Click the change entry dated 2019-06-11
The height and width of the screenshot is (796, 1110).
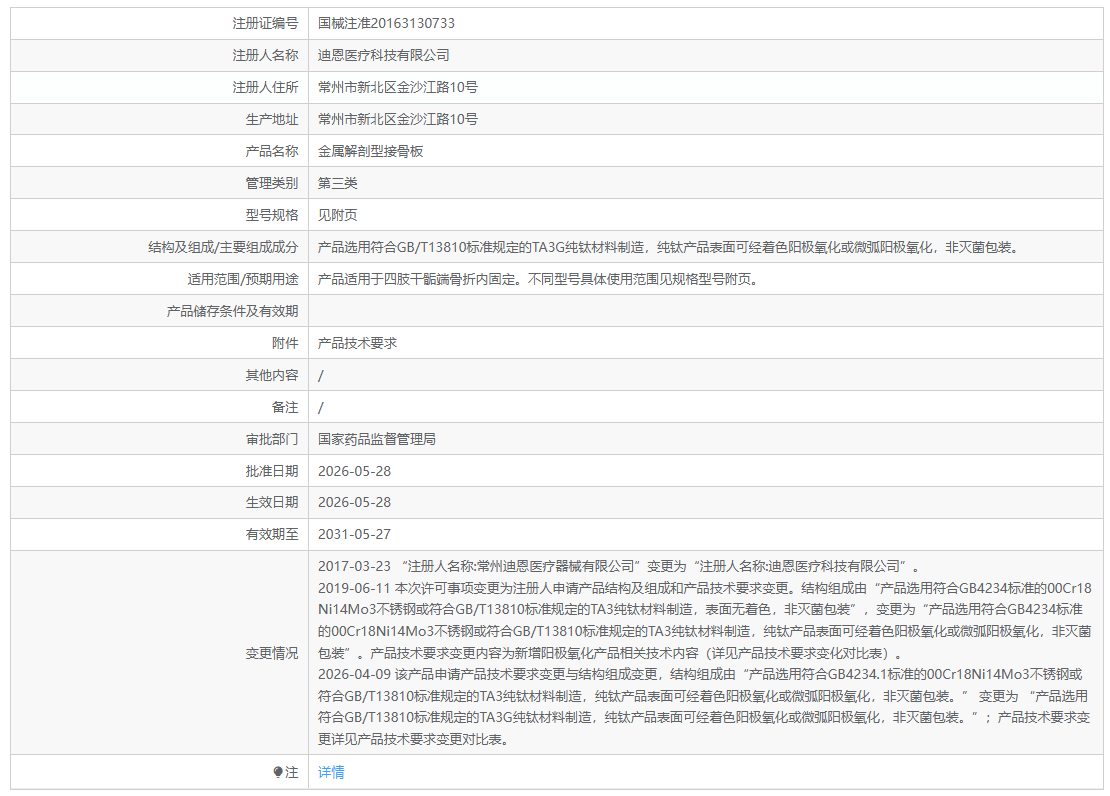pyautogui.click(x=704, y=620)
